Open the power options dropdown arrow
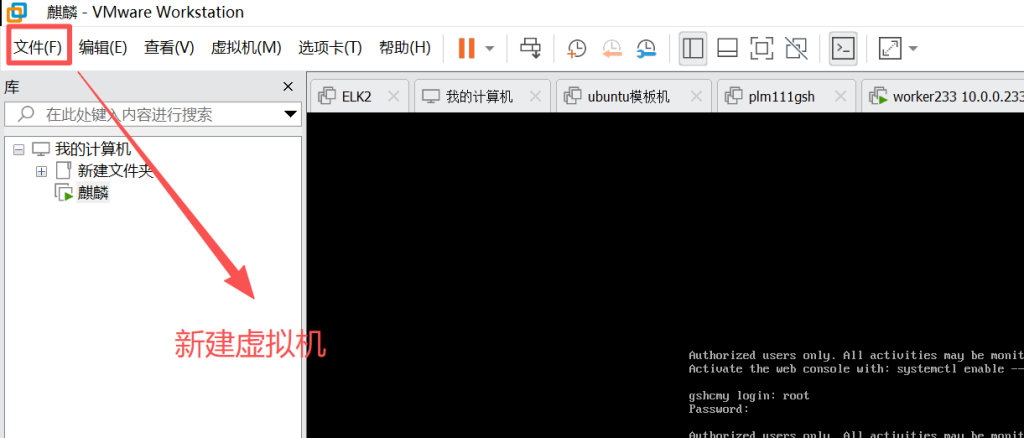This screenshot has height=438, width=1024. click(489, 48)
